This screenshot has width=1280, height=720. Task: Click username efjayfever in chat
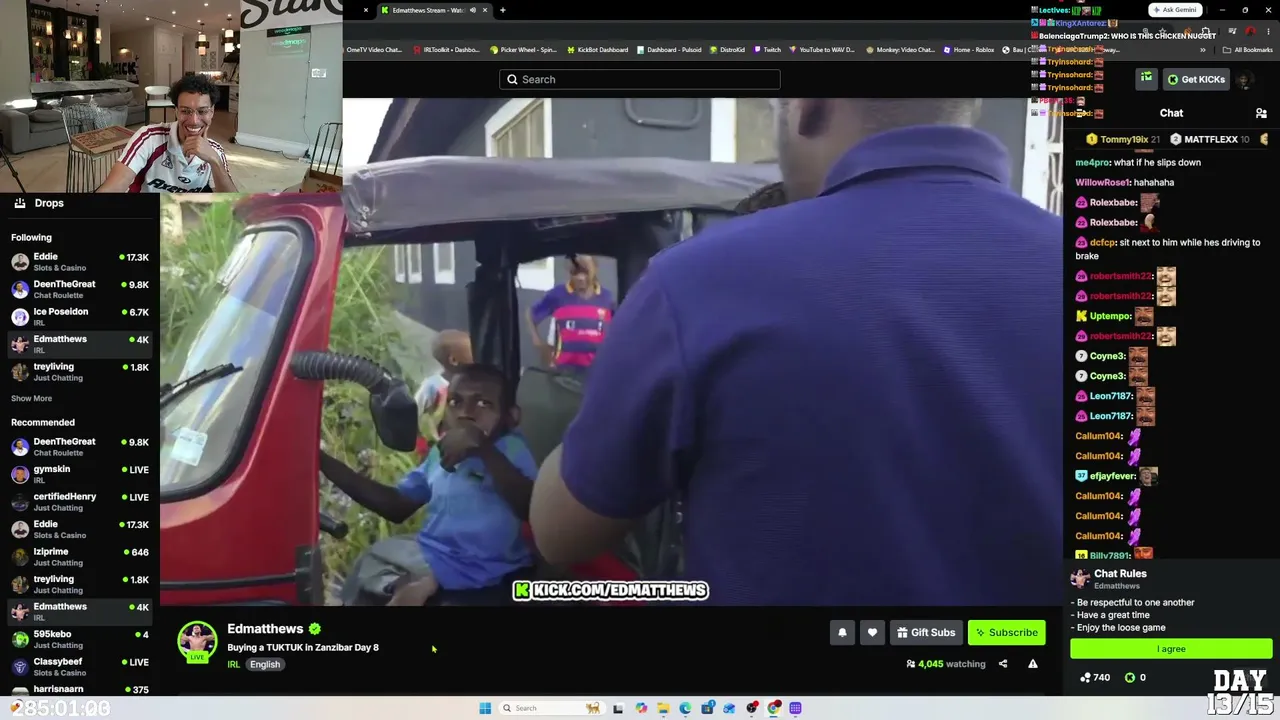coord(1112,476)
